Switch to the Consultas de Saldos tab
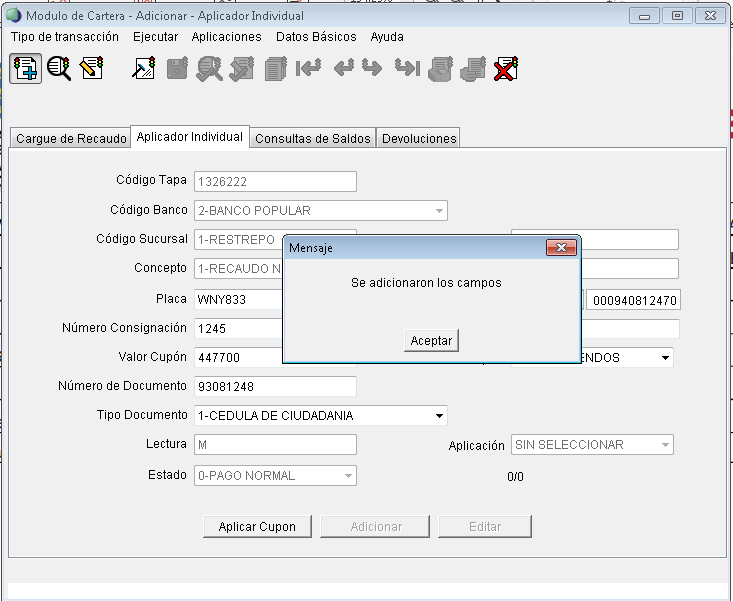The width and height of the screenshot is (733, 601). coord(313,139)
